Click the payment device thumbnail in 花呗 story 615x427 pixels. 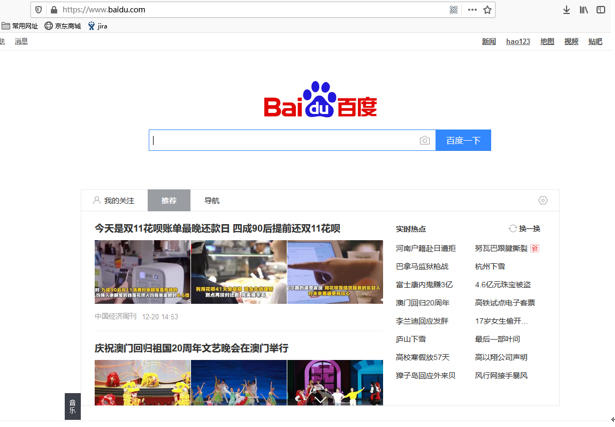coord(142,272)
